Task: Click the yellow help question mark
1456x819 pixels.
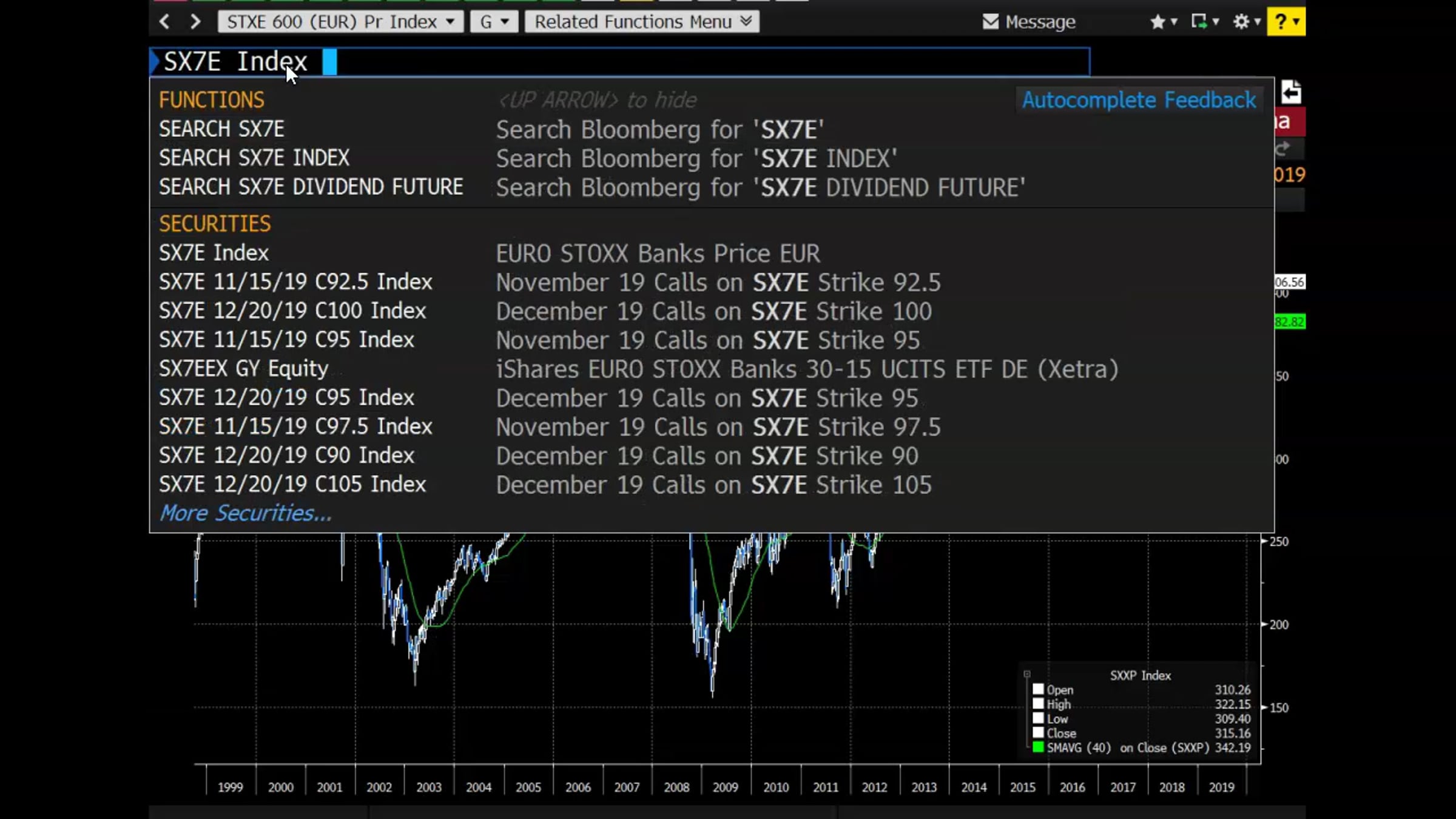Action: (1281, 22)
